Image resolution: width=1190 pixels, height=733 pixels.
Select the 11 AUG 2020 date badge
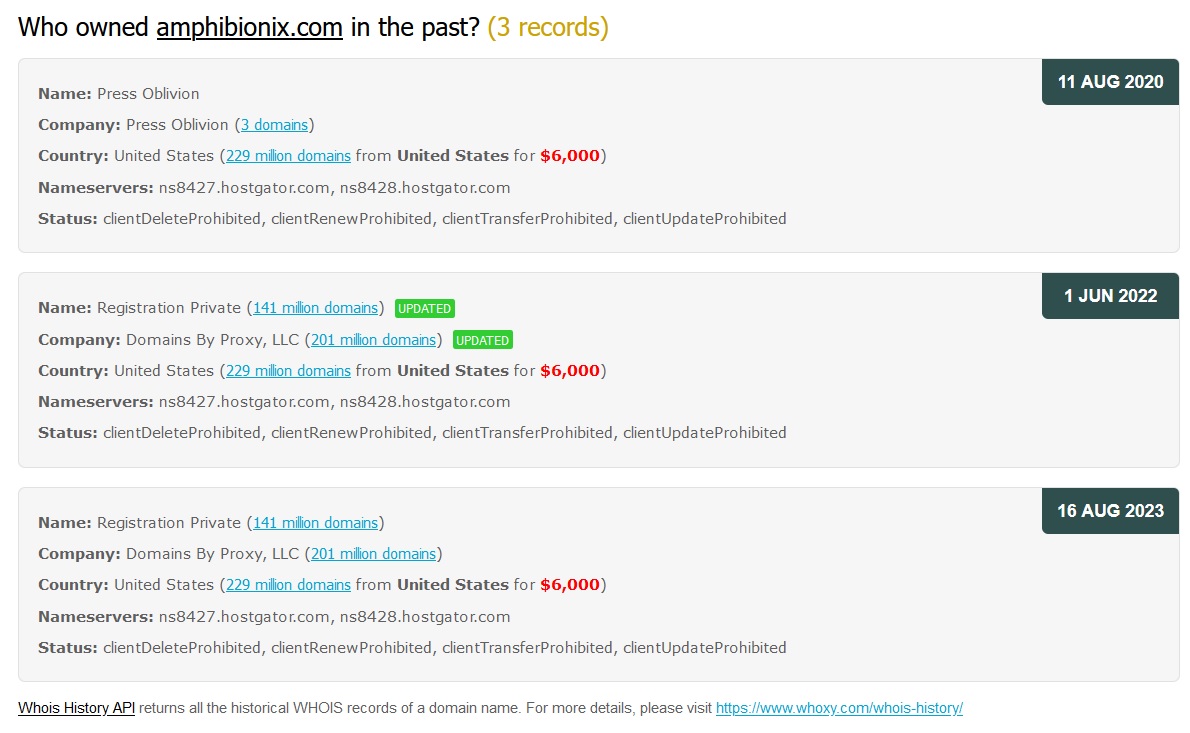click(1110, 82)
